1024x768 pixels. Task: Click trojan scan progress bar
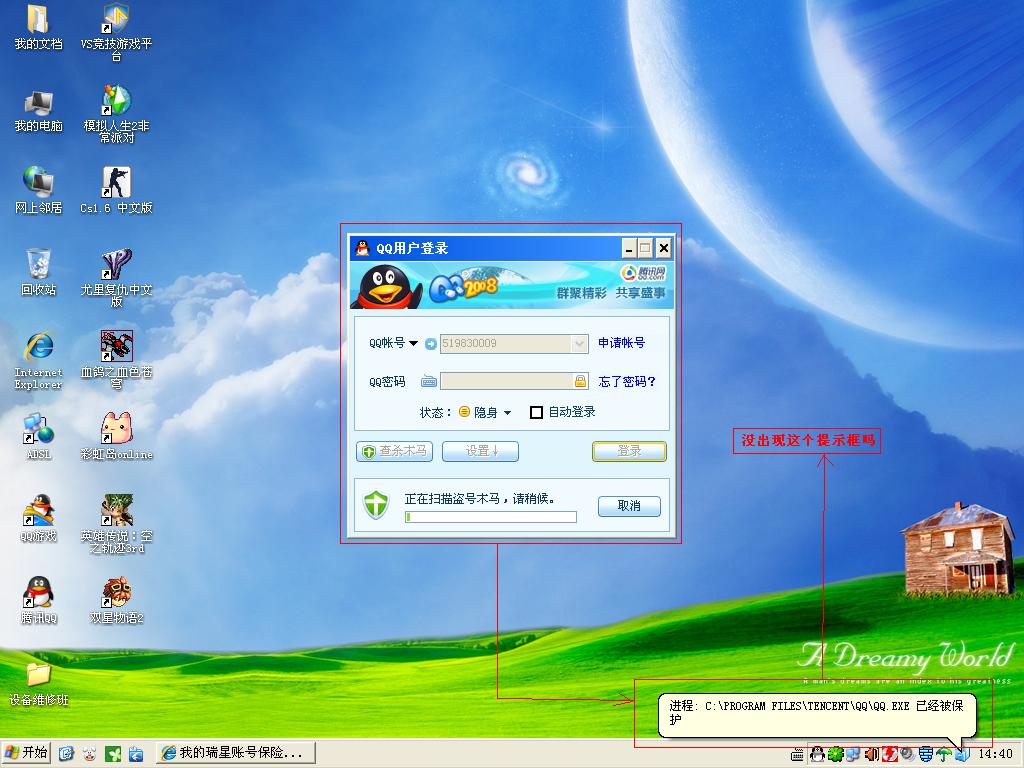pos(490,517)
